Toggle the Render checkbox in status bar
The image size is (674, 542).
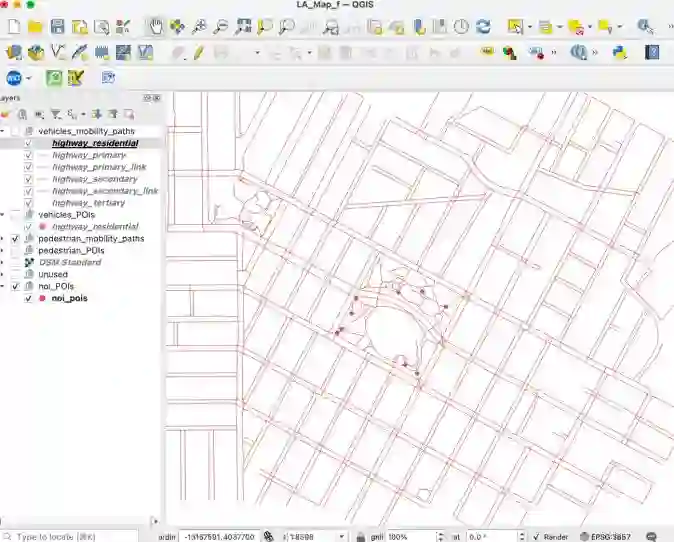537,537
